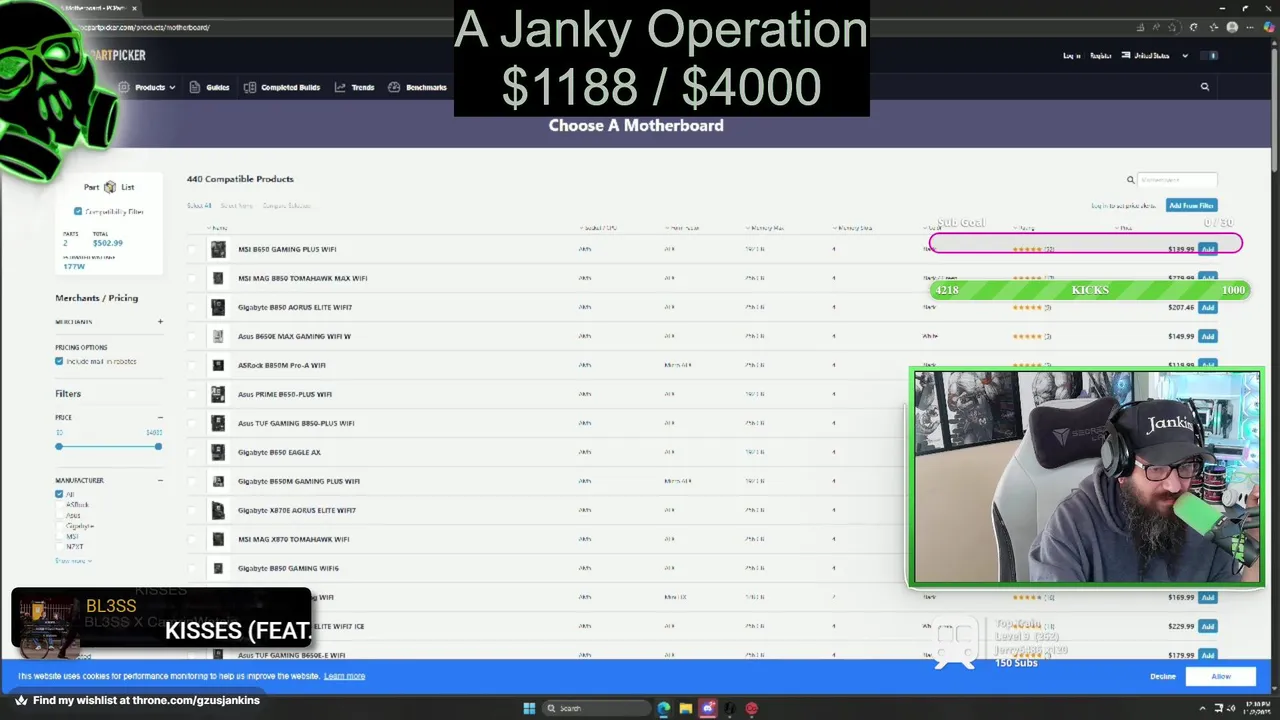Image resolution: width=1280 pixels, height=720 pixels.
Task: Add the $169.99 motherboard
Action: [x=1208, y=597]
